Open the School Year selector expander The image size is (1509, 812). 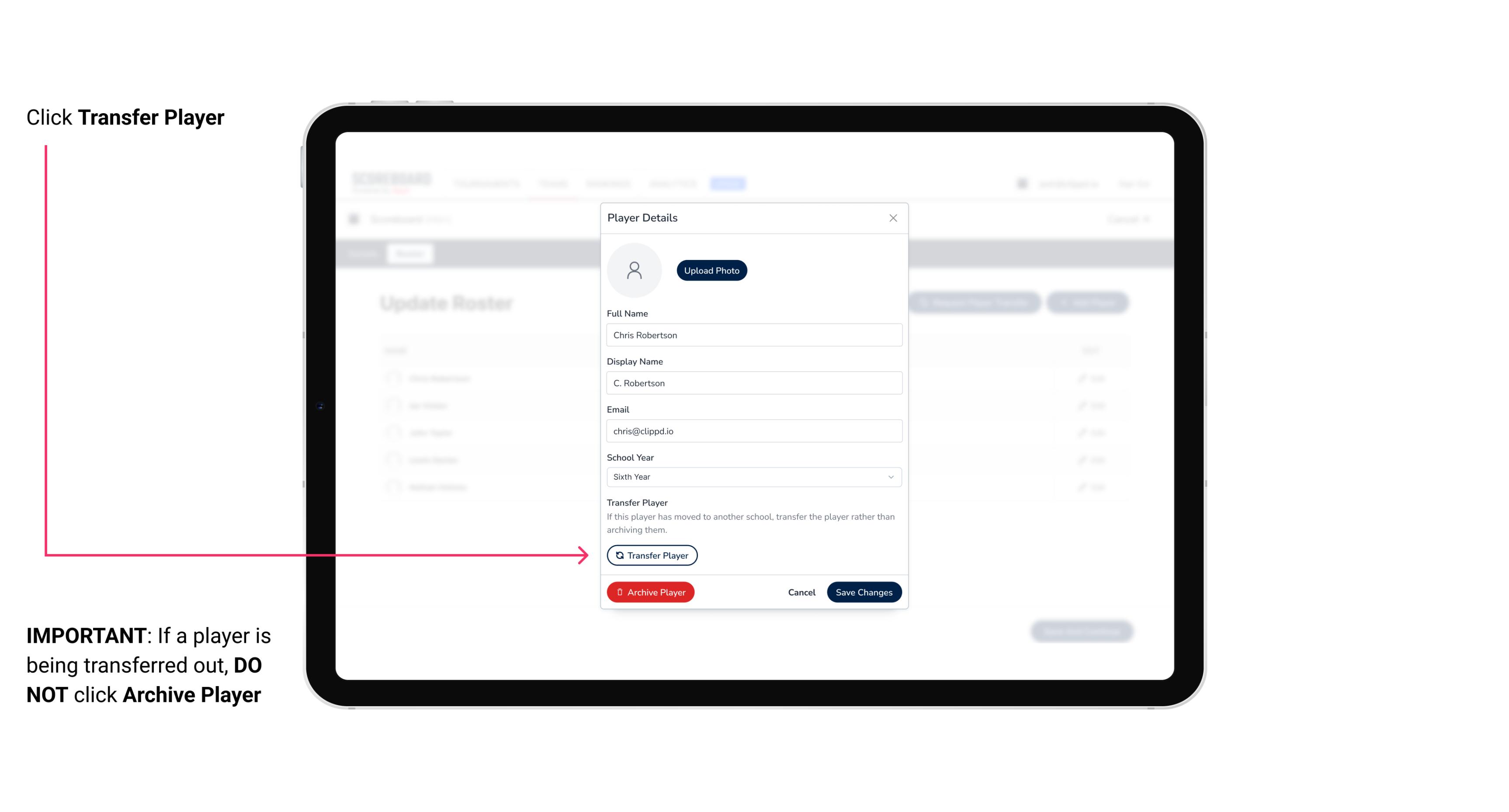click(x=890, y=476)
